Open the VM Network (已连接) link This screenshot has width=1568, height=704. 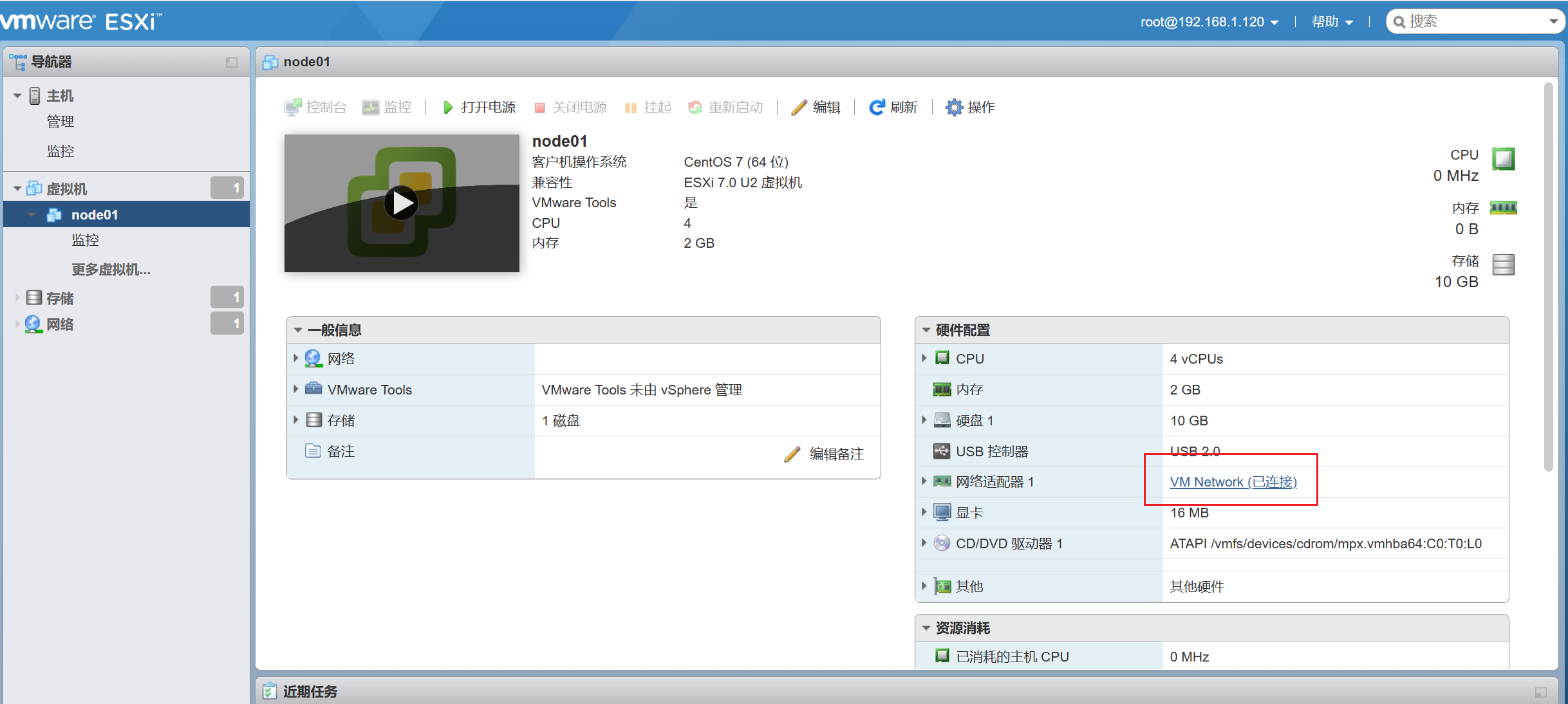point(1233,481)
